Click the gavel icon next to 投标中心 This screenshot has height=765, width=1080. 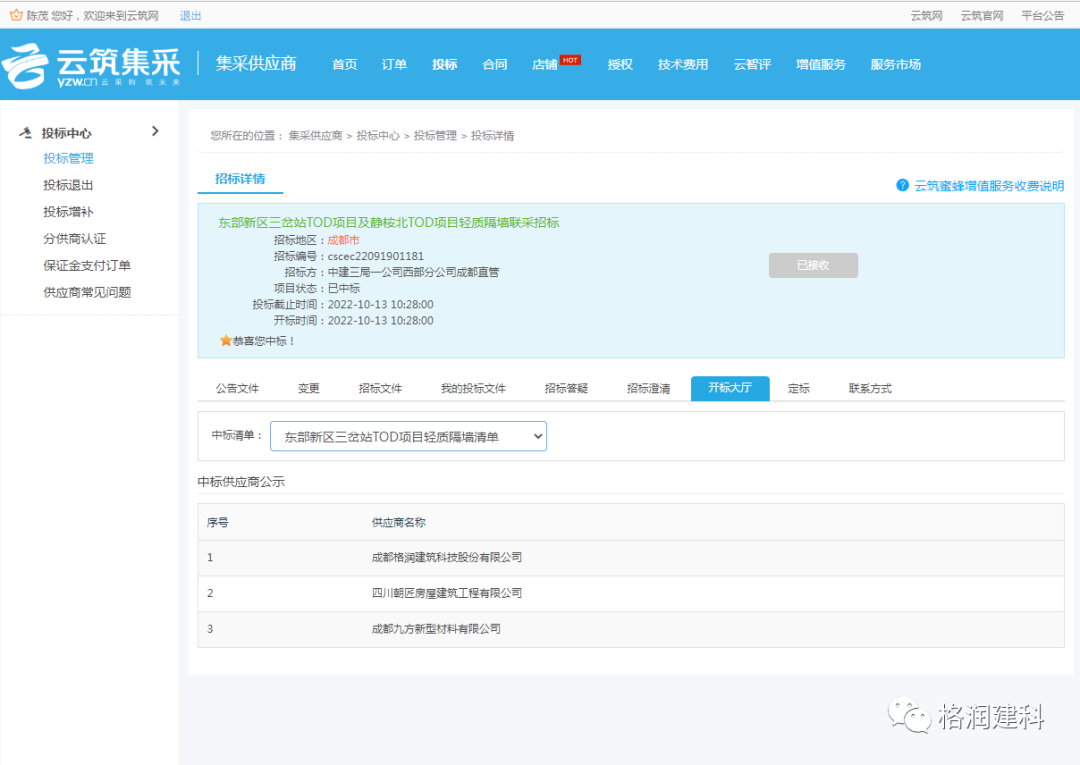25,132
